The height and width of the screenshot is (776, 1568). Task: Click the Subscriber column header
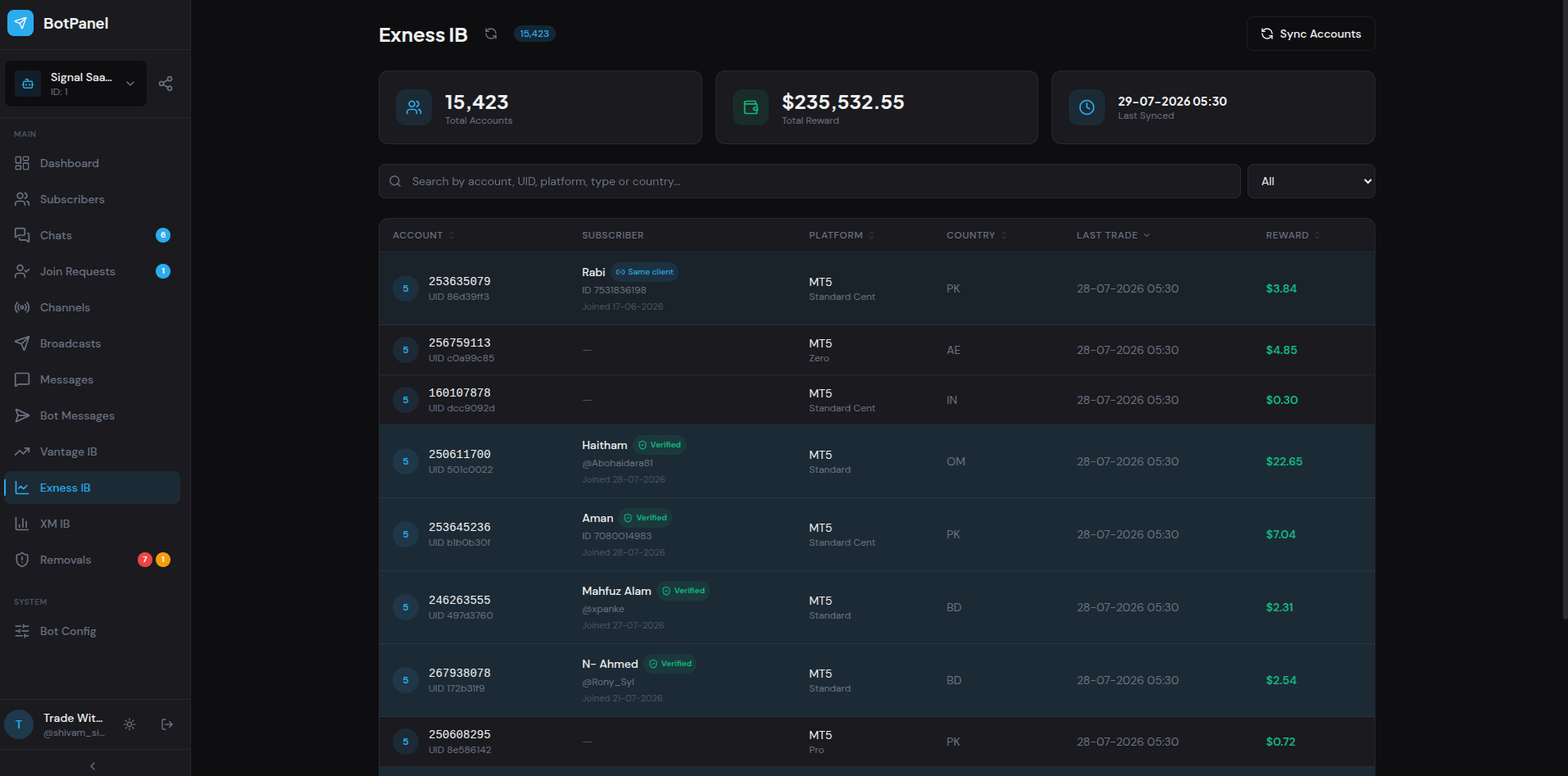(613, 235)
